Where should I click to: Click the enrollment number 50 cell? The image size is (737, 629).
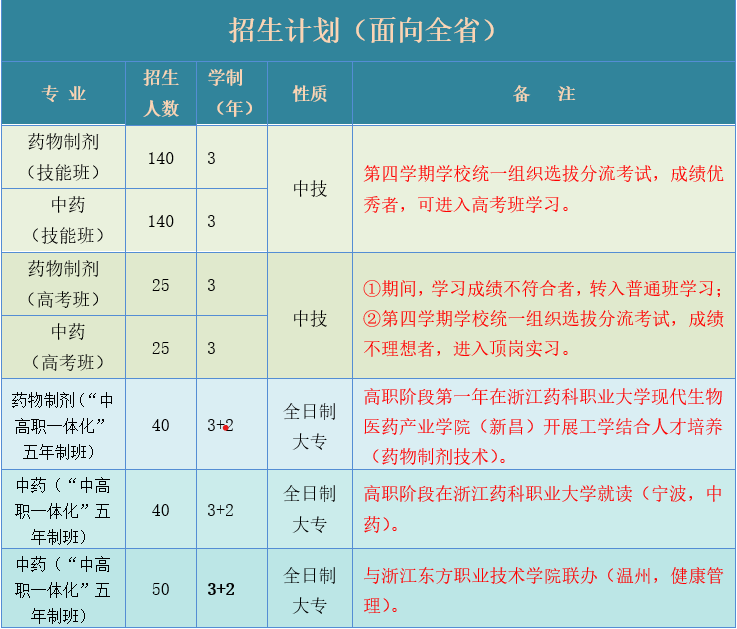tap(161, 589)
